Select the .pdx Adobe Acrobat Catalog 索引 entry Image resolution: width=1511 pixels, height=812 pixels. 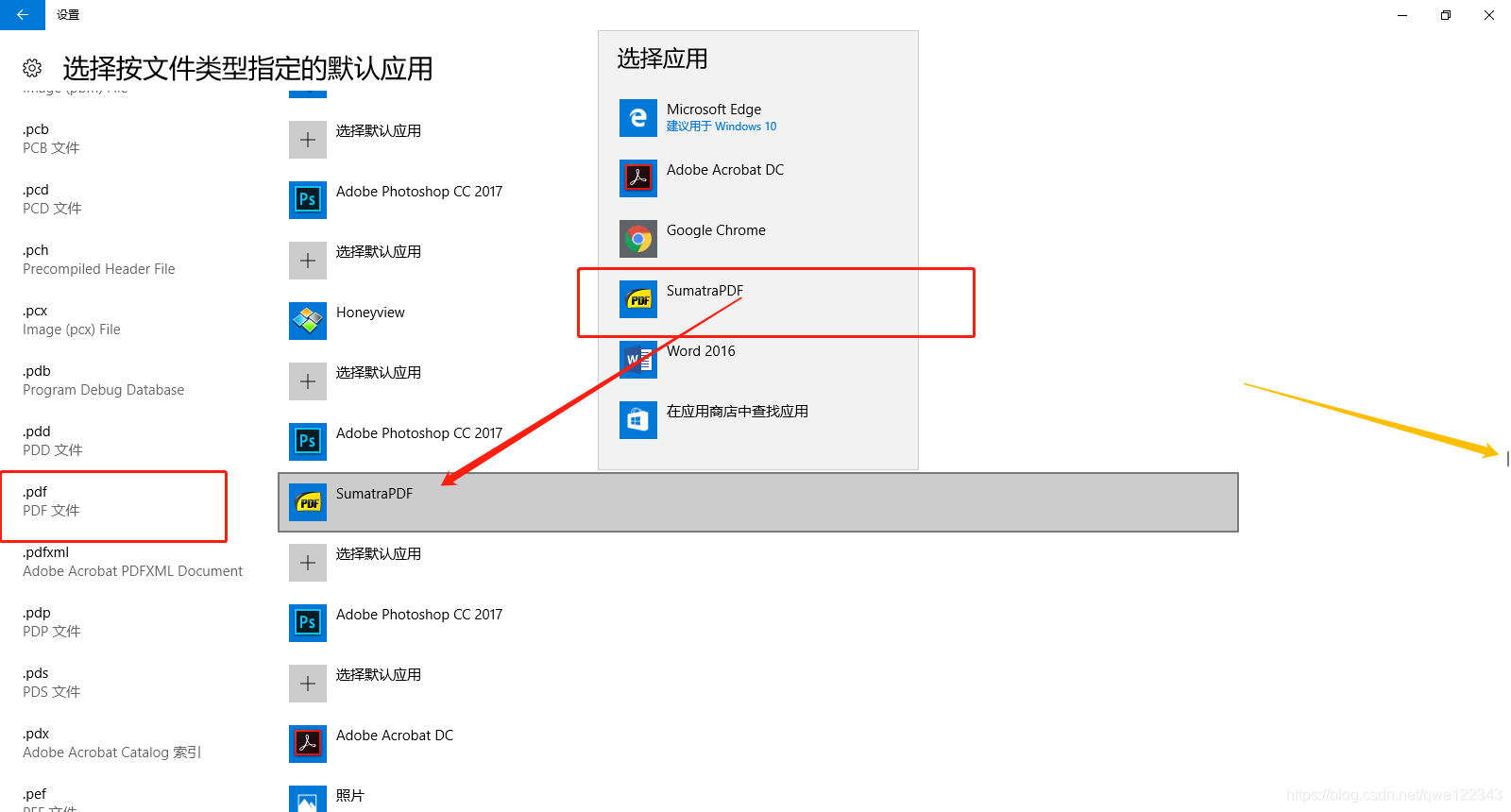(x=112, y=743)
